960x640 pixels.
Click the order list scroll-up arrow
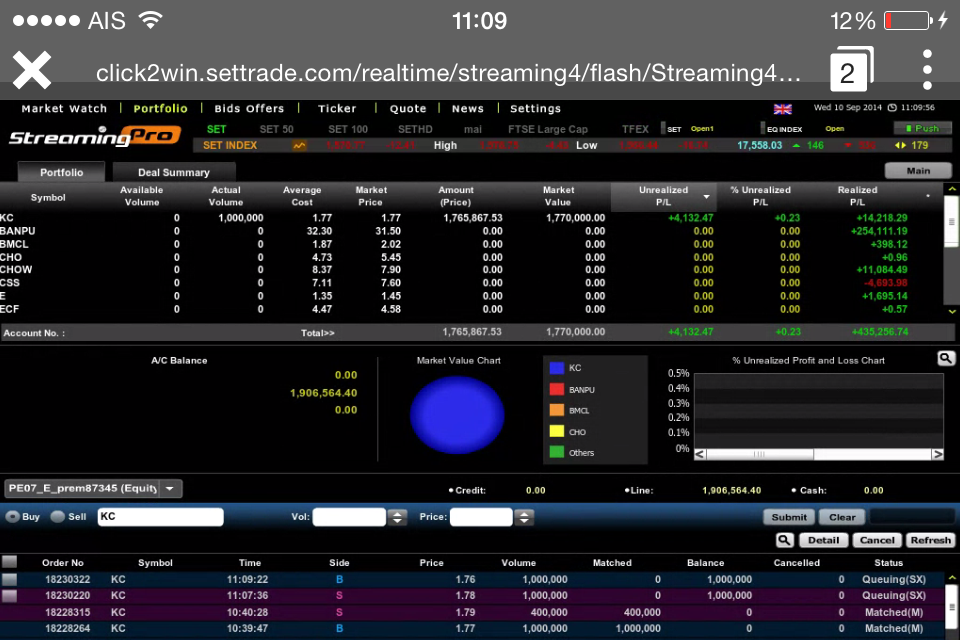952,578
